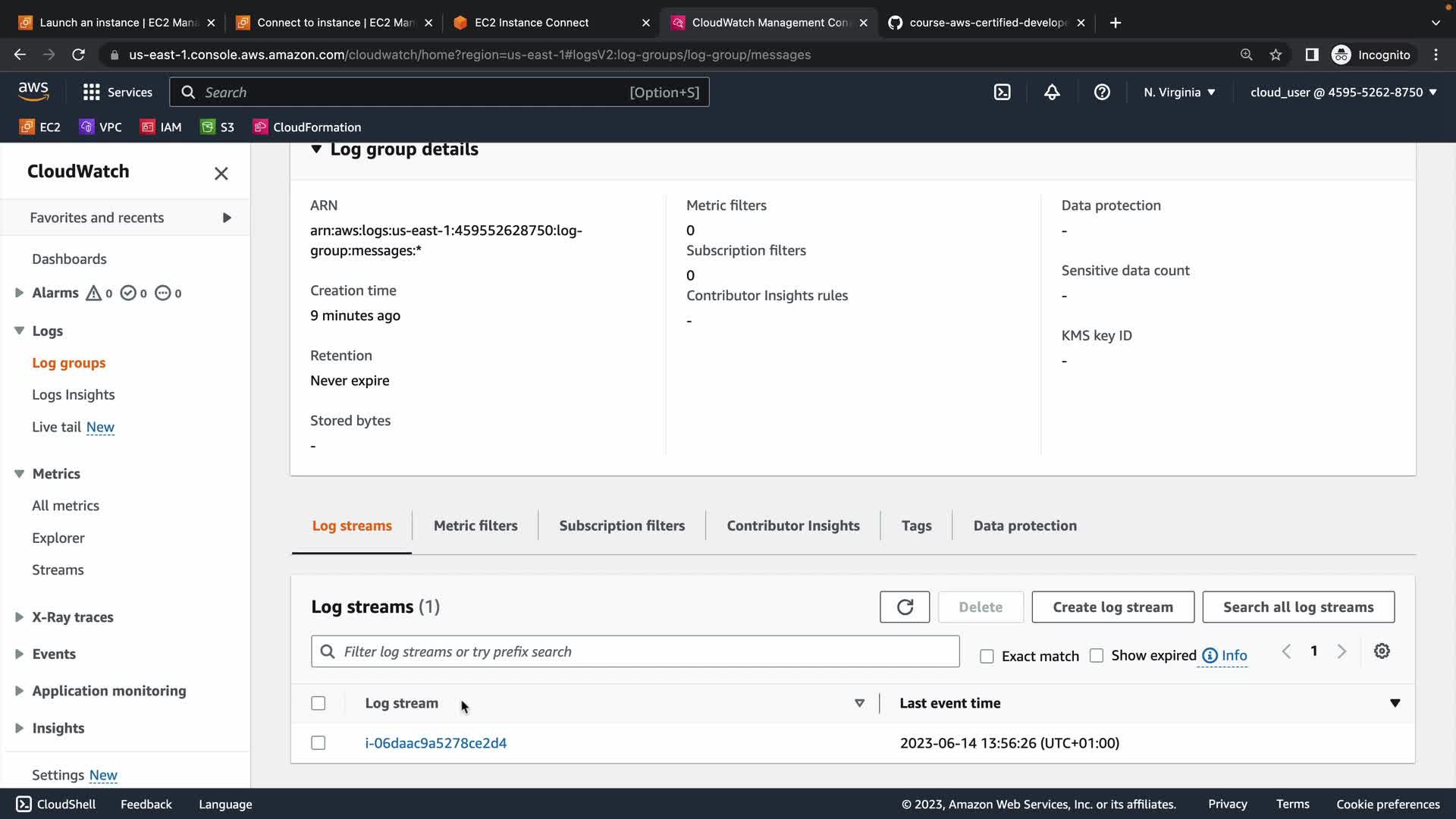Open log streams table settings gear
Screen dimensions: 1456x819
(1382, 651)
